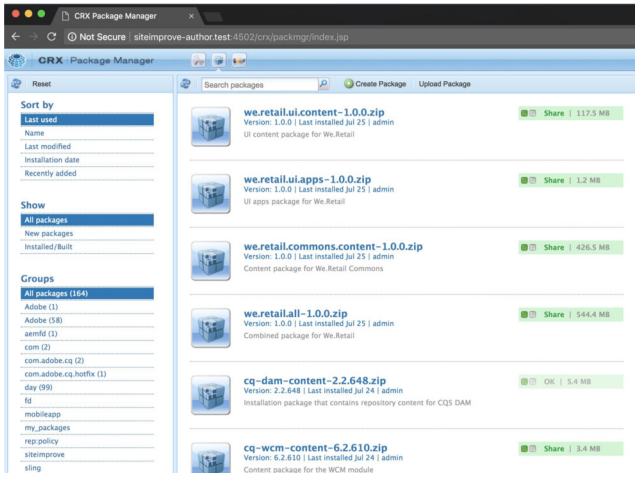The height and width of the screenshot is (480, 635).
Task: Click the browser address bar URL
Action: (x=241, y=37)
